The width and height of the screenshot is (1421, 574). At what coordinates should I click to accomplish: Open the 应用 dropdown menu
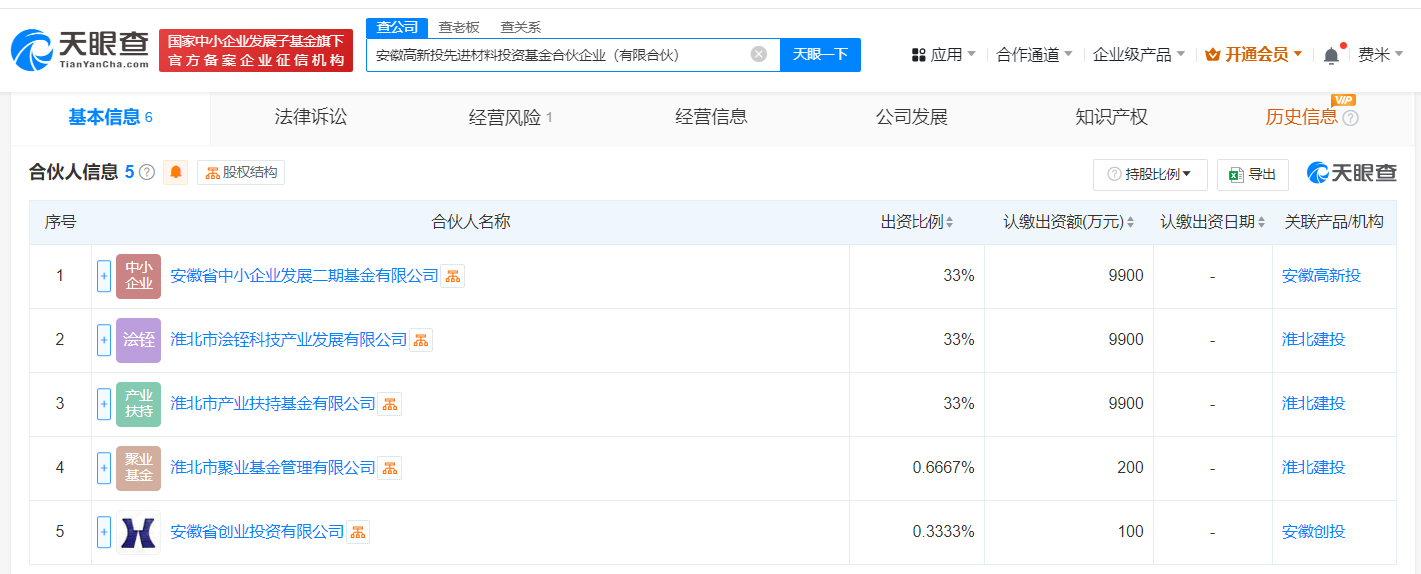pyautogui.click(x=944, y=55)
